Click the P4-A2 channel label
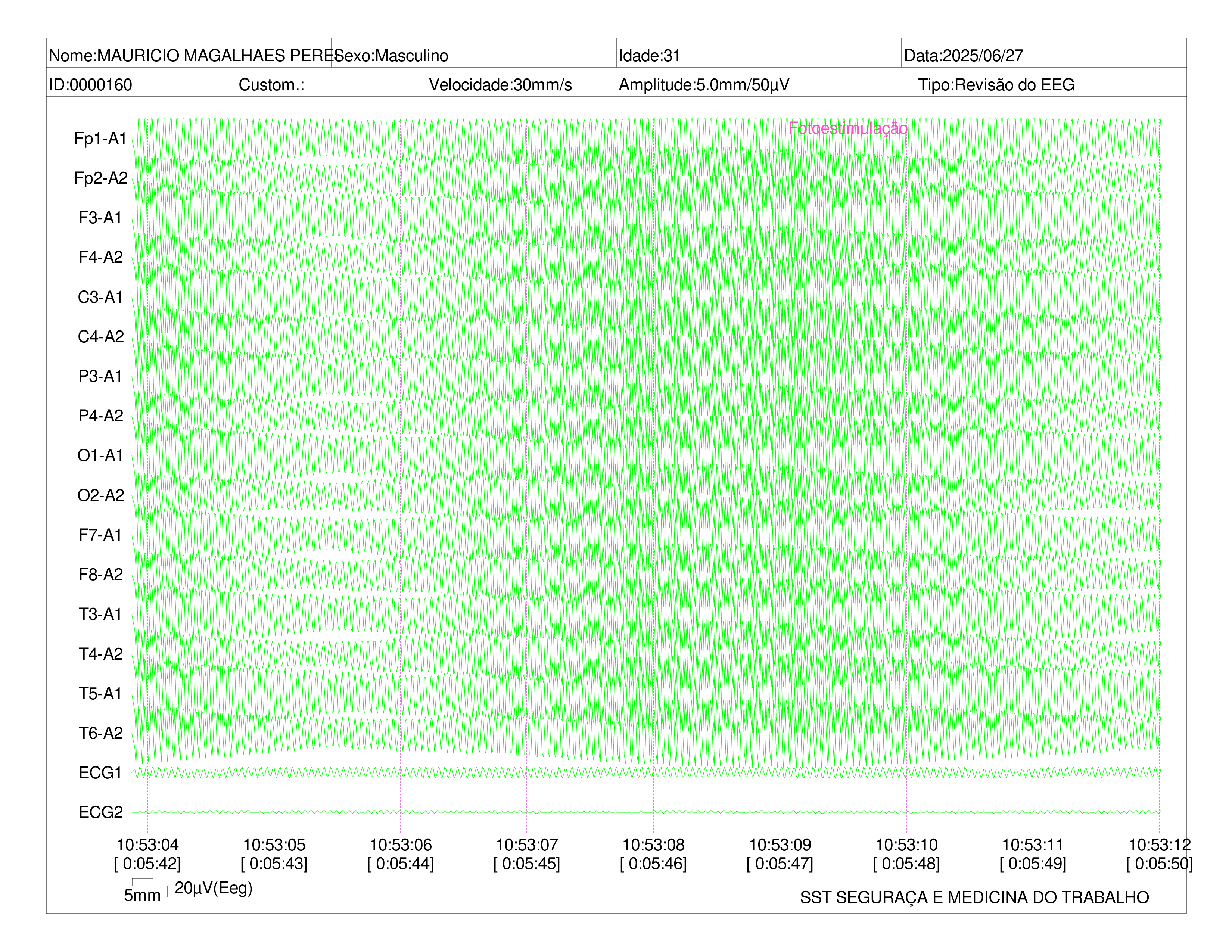This screenshot has width=1232, height=952. point(100,416)
